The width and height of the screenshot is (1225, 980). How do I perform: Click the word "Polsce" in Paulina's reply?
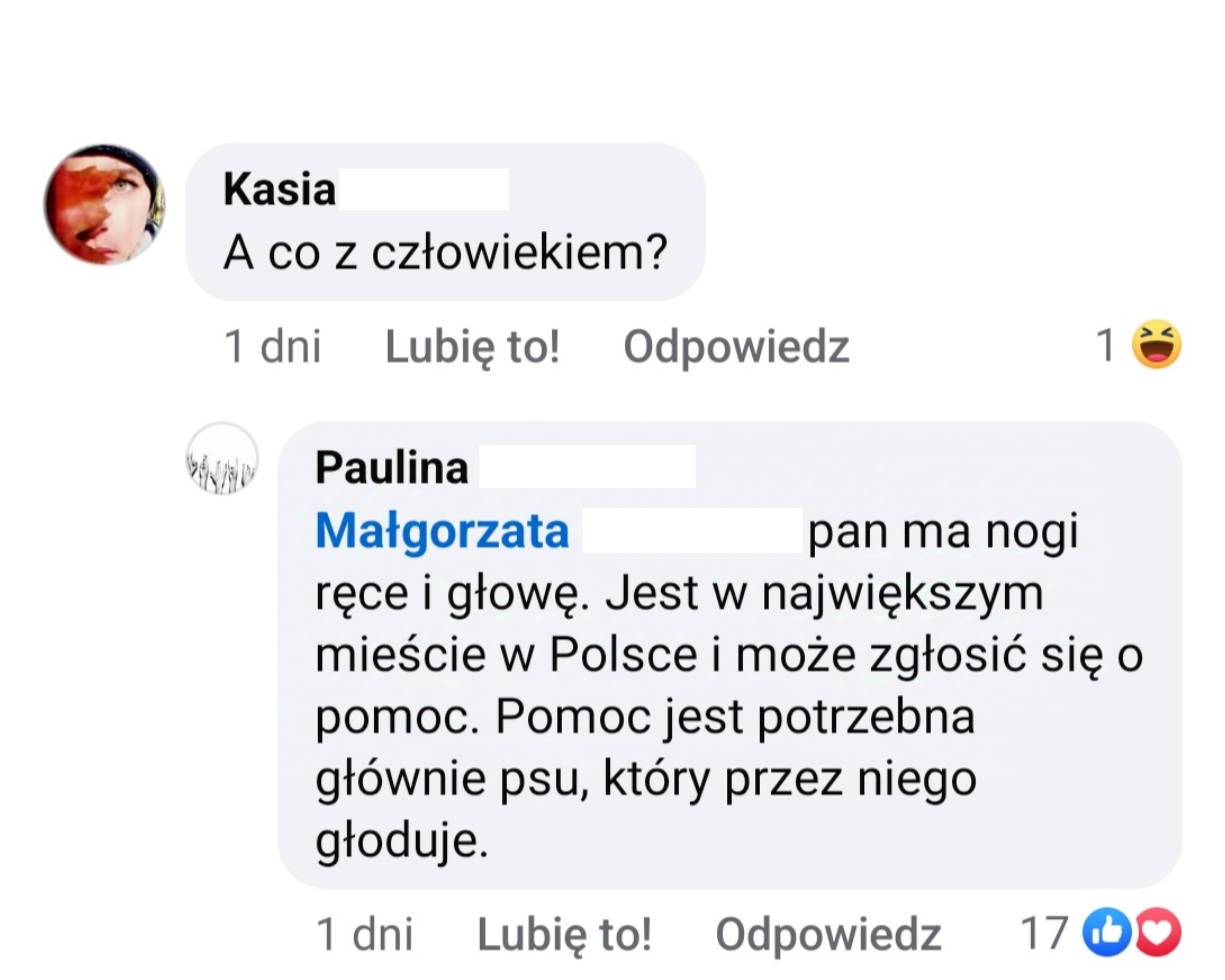coord(623,655)
